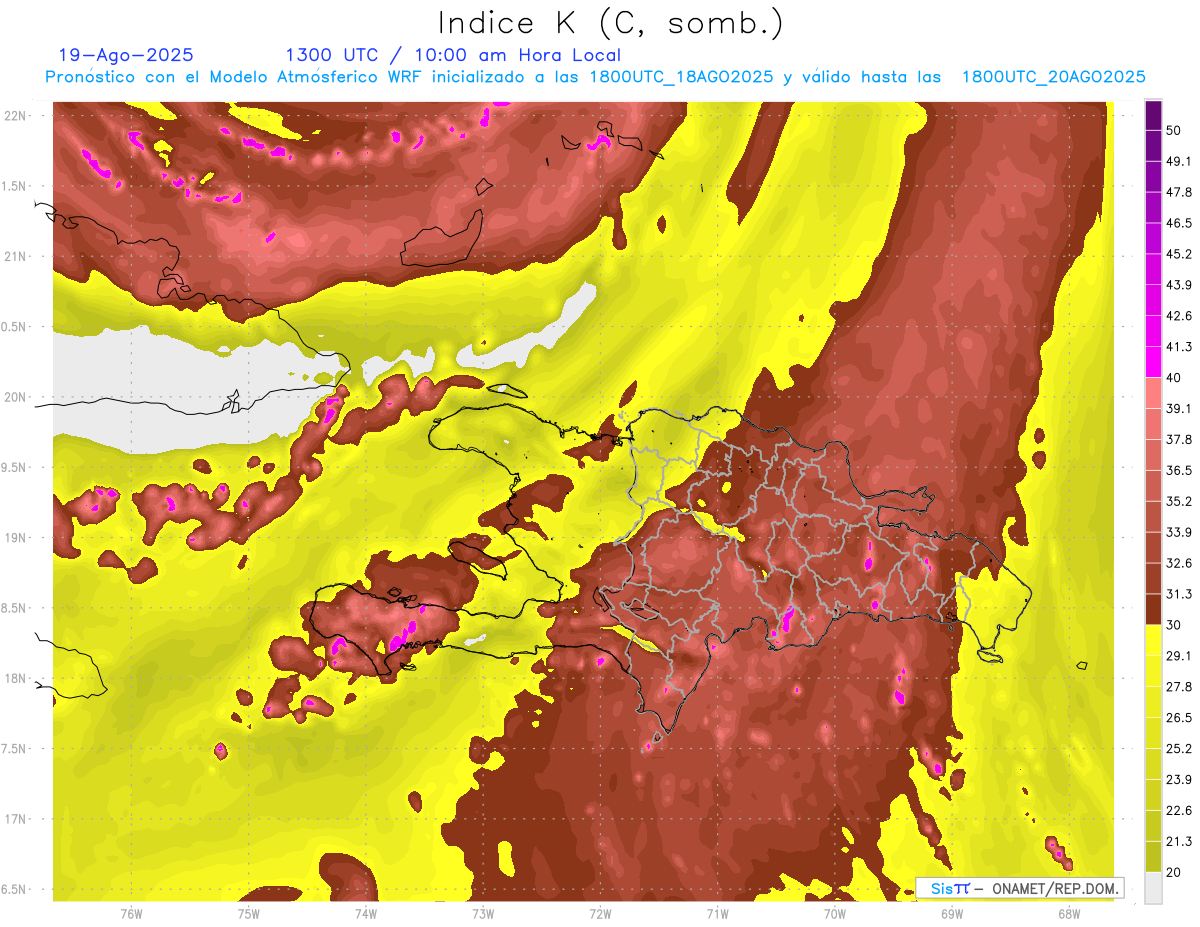
Task: Click the 69W longitude label
Action: 951,913
